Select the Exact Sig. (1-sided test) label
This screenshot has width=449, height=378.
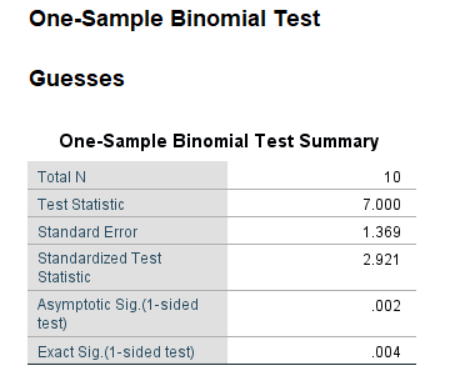[x=116, y=352]
